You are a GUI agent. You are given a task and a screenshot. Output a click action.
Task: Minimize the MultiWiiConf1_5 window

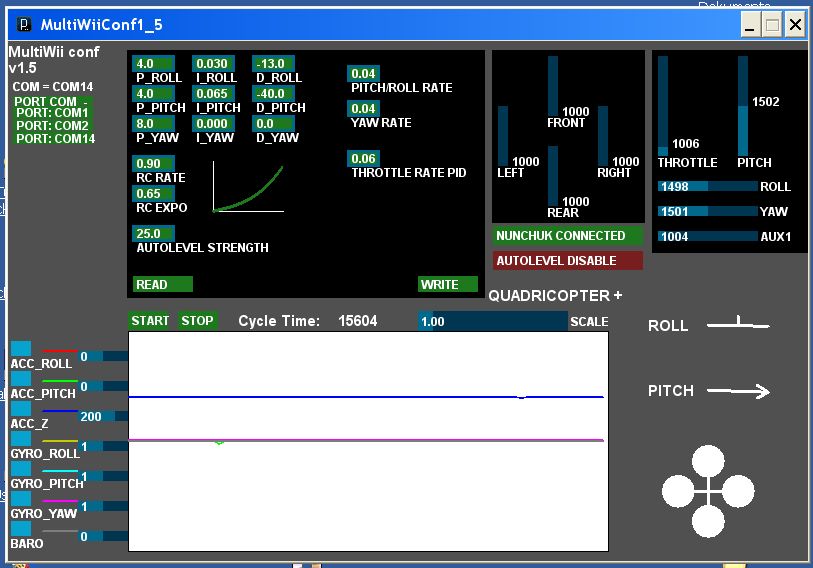click(750, 25)
